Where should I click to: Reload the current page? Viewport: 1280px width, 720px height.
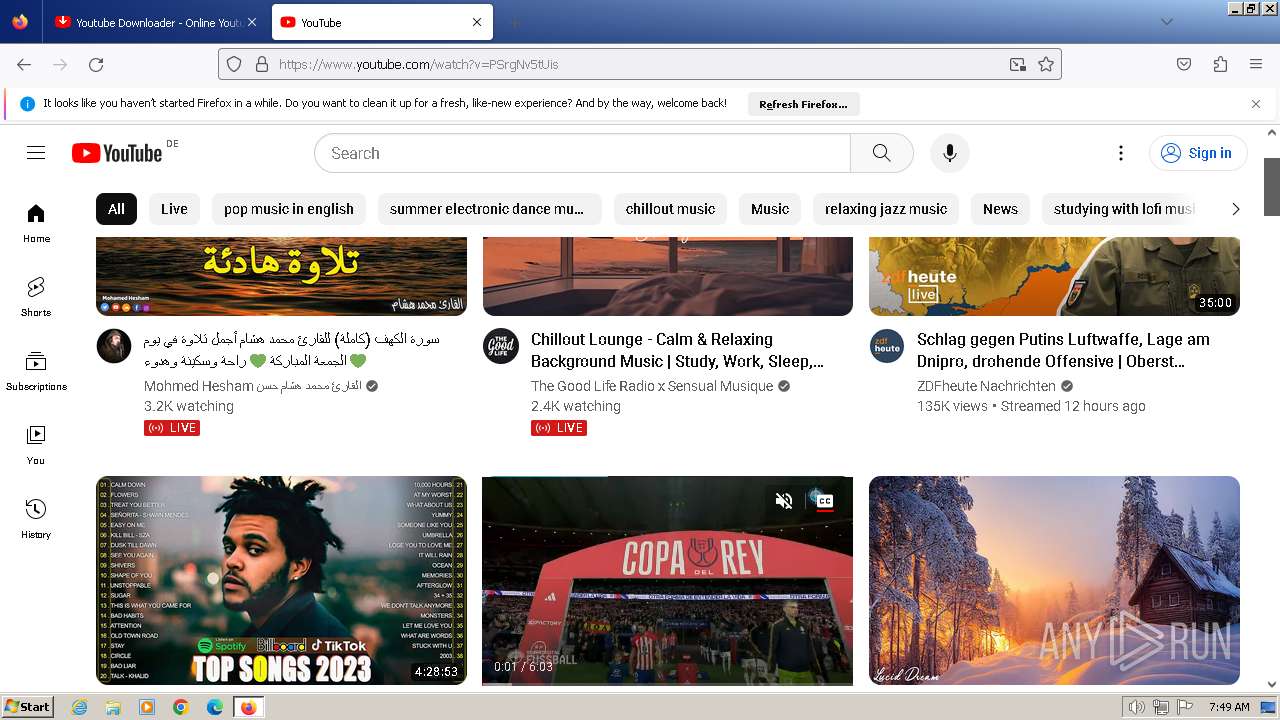(96, 64)
